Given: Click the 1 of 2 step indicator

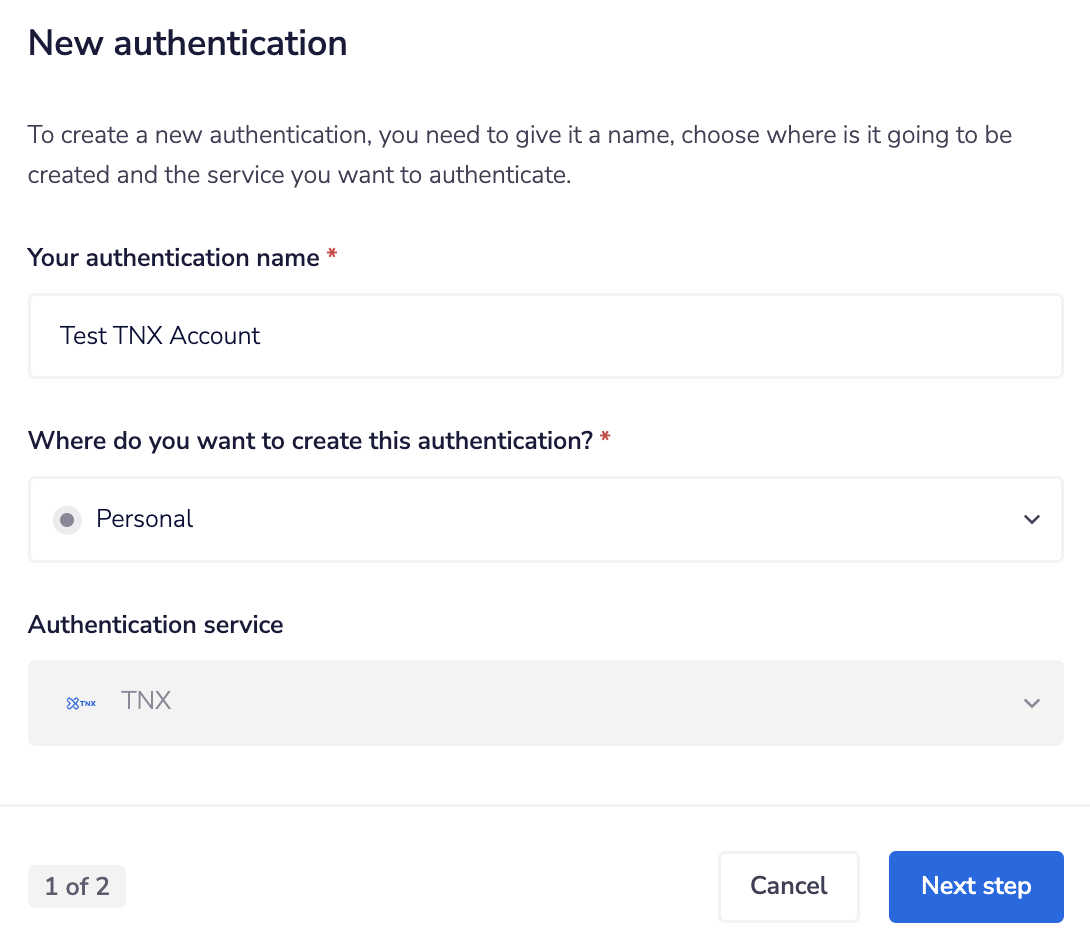Looking at the screenshot, I should 76,886.
